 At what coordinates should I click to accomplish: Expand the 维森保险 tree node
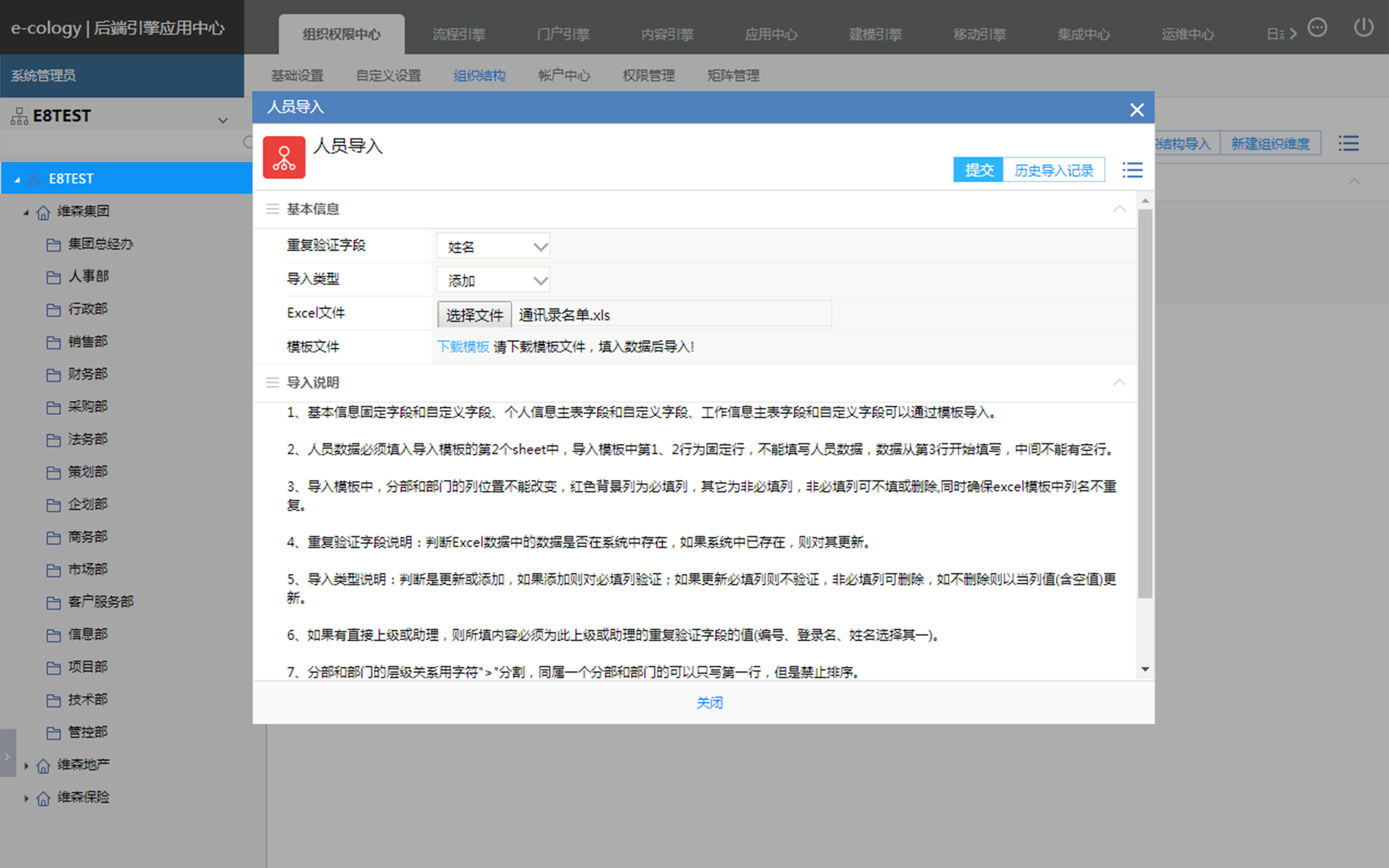tap(26, 798)
